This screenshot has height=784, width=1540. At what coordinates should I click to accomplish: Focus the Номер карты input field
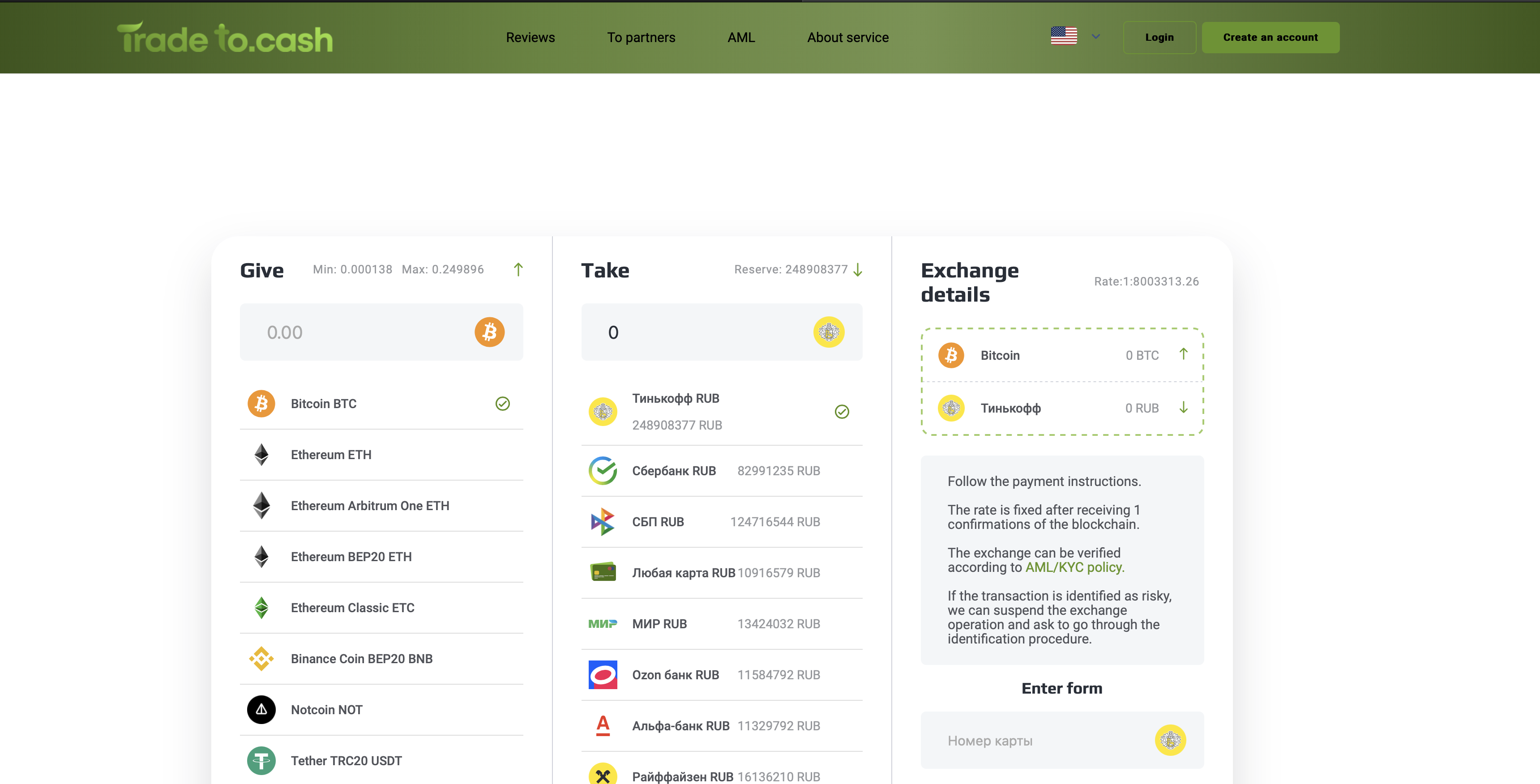click(1040, 741)
